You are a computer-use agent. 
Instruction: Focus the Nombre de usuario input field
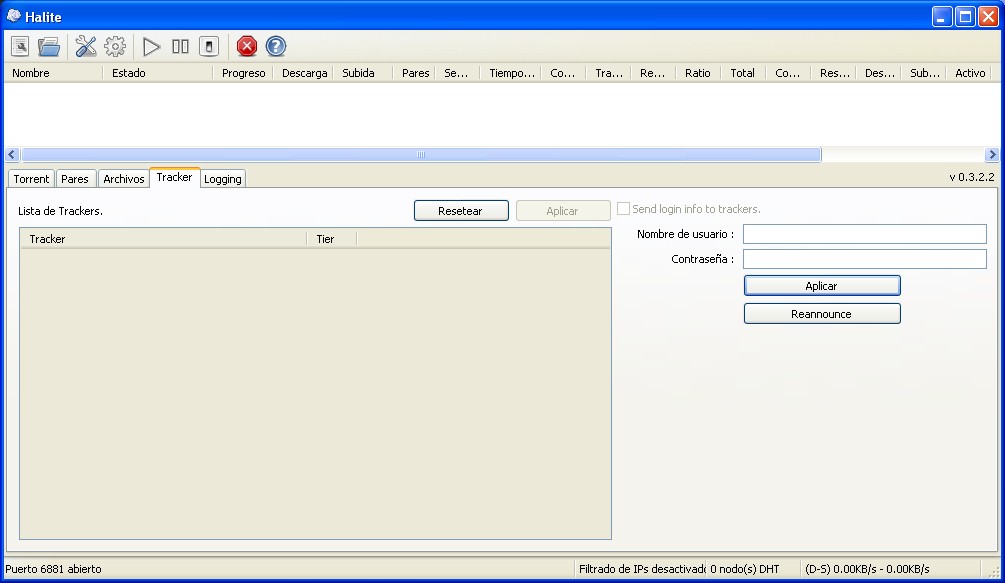pos(864,234)
